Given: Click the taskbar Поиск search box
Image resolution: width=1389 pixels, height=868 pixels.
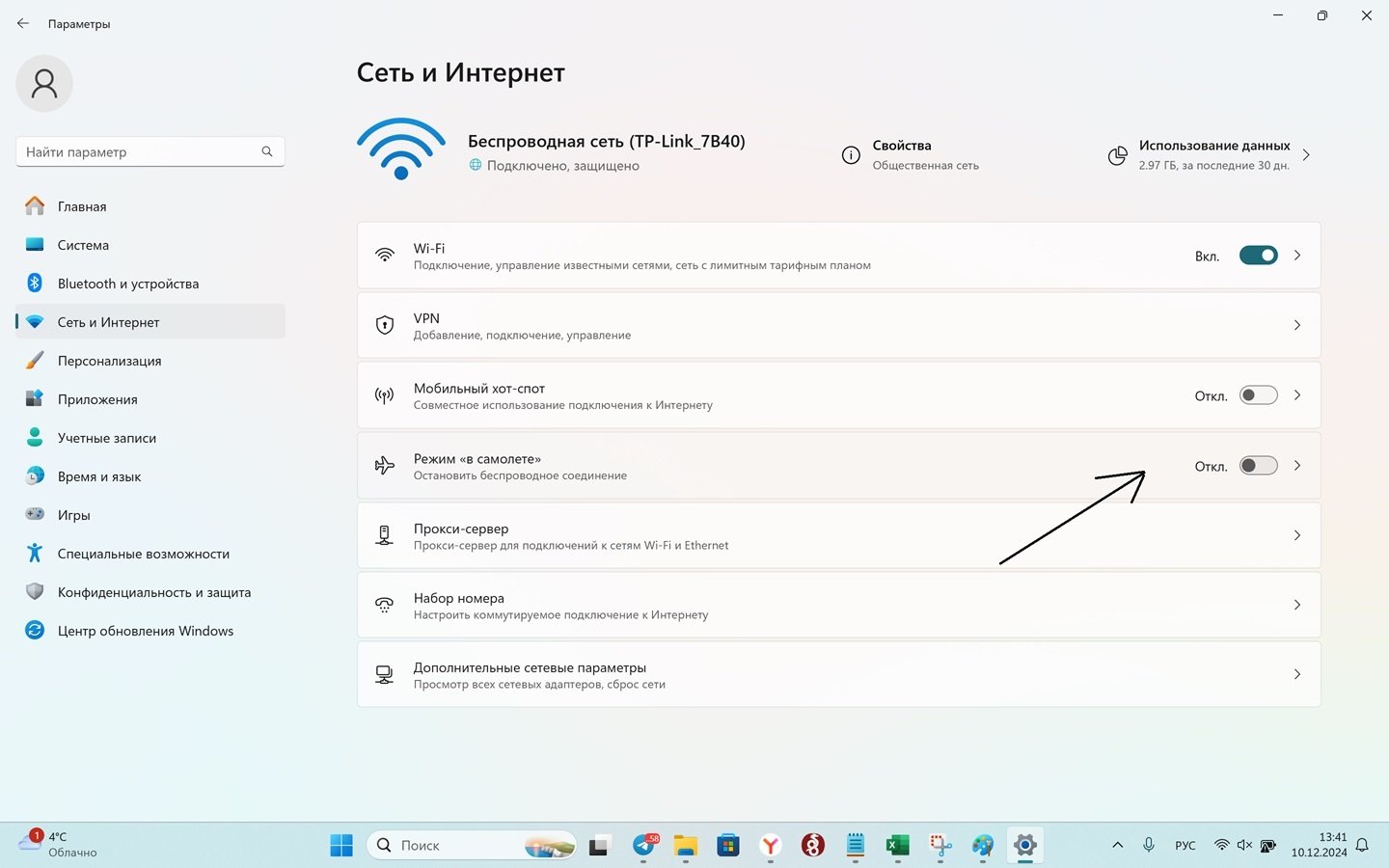Looking at the screenshot, I should (471, 846).
